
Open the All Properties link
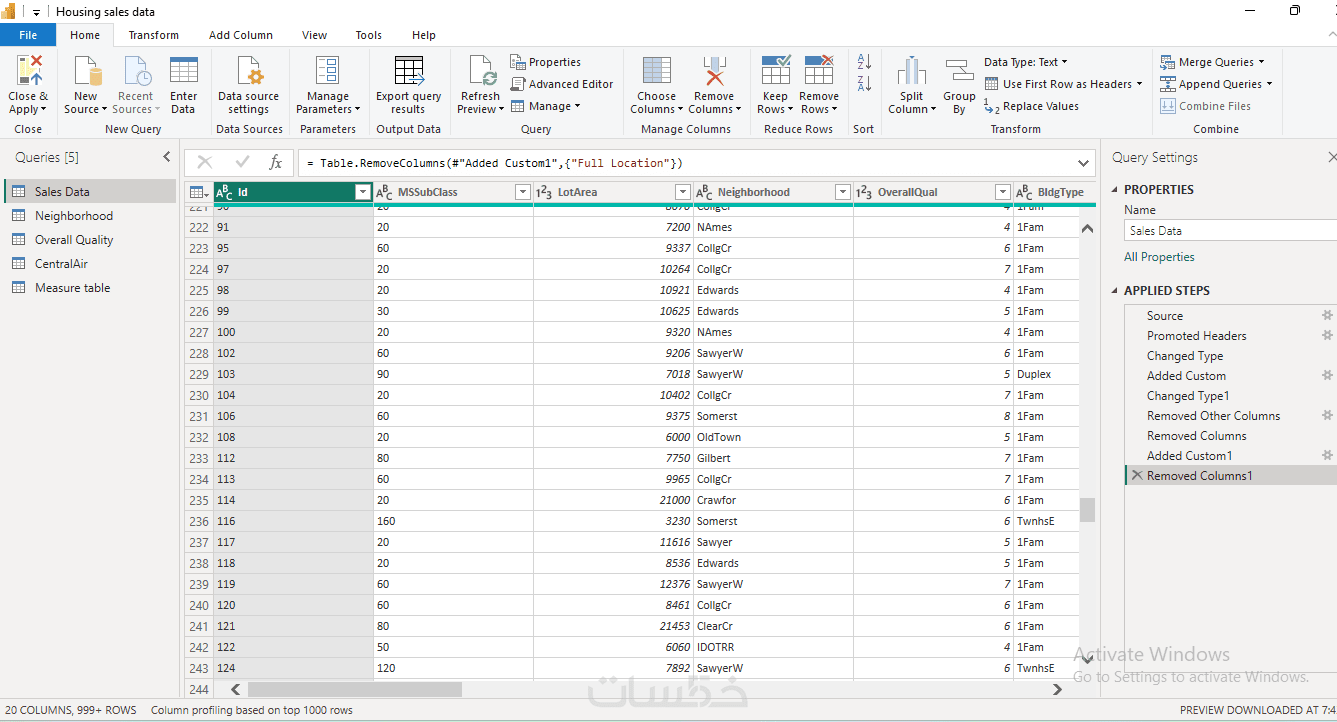click(1159, 257)
